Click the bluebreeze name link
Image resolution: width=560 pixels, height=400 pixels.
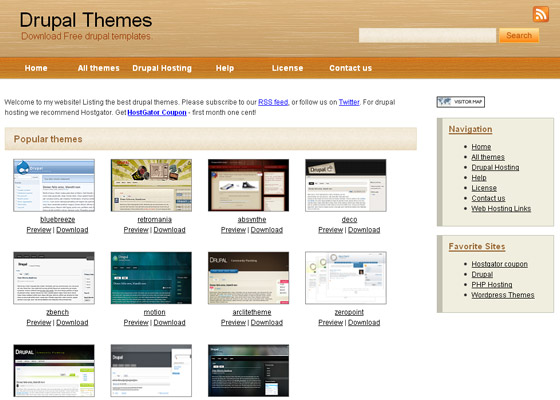click(x=58, y=220)
